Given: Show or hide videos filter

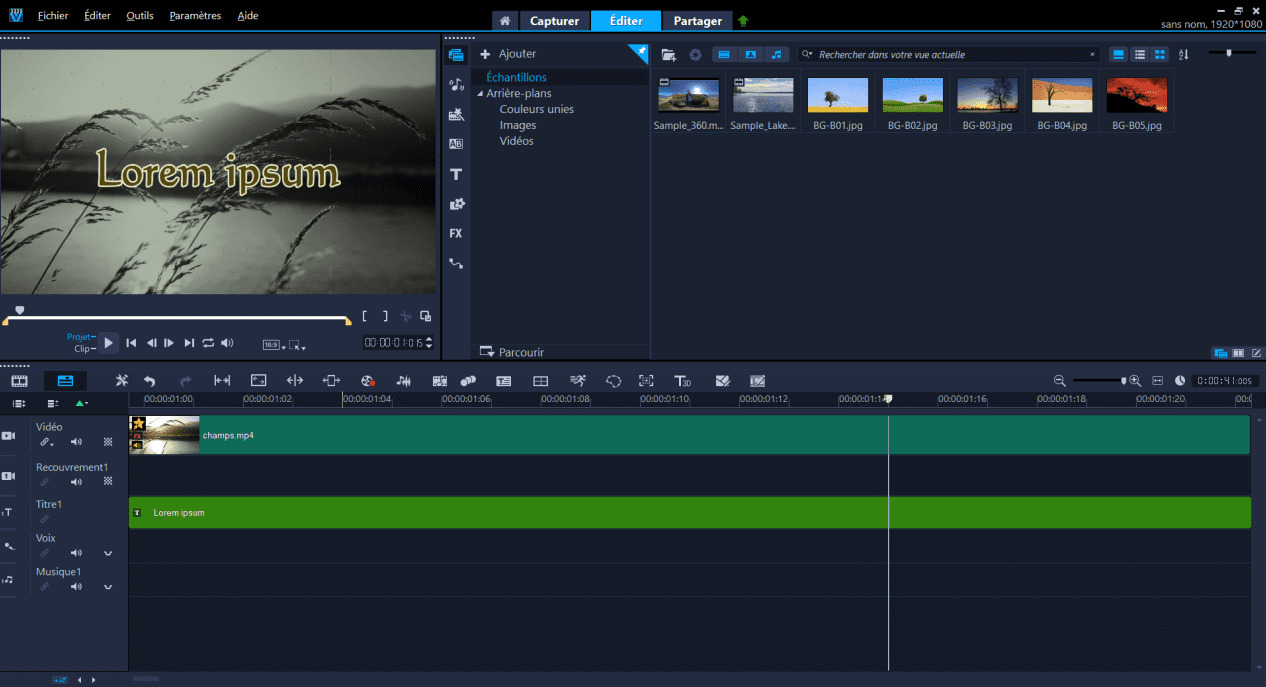Looking at the screenshot, I should coord(724,55).
